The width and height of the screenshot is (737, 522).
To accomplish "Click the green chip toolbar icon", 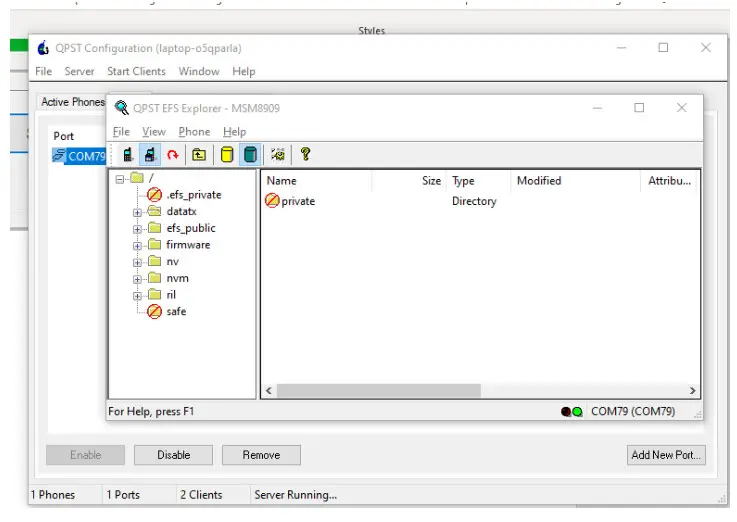I will coord(278,155).
